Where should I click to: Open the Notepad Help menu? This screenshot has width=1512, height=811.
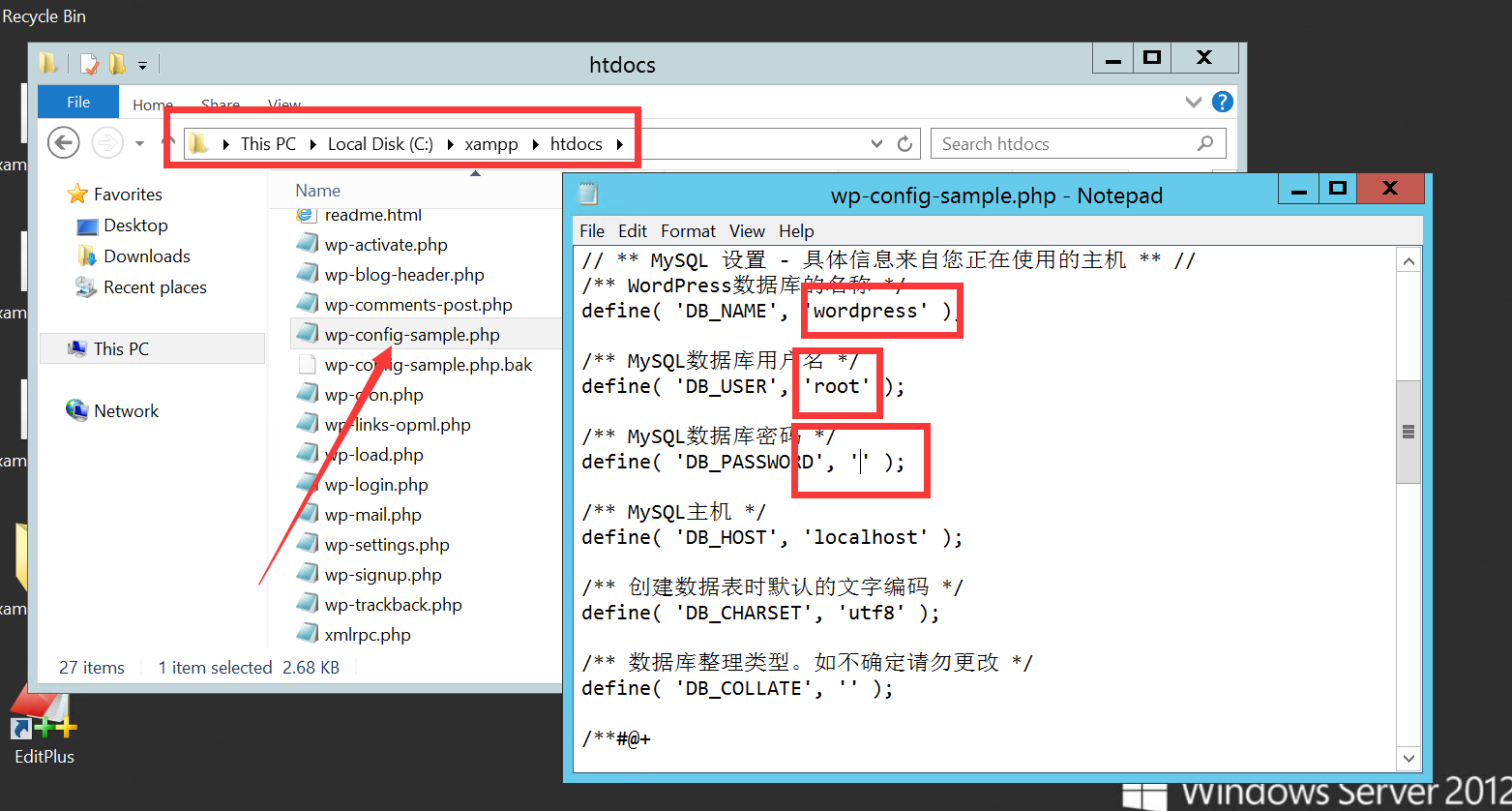coord(796,231)
